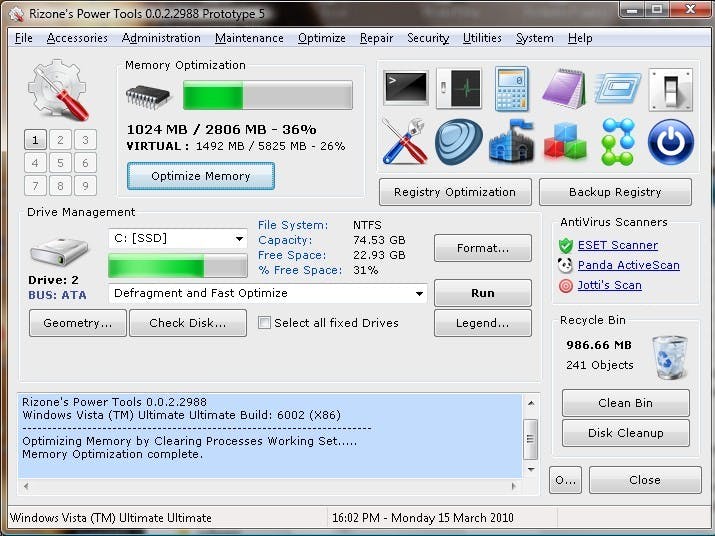Open the Security menu
Screen dimensions: 715x536
click(428, 38)
